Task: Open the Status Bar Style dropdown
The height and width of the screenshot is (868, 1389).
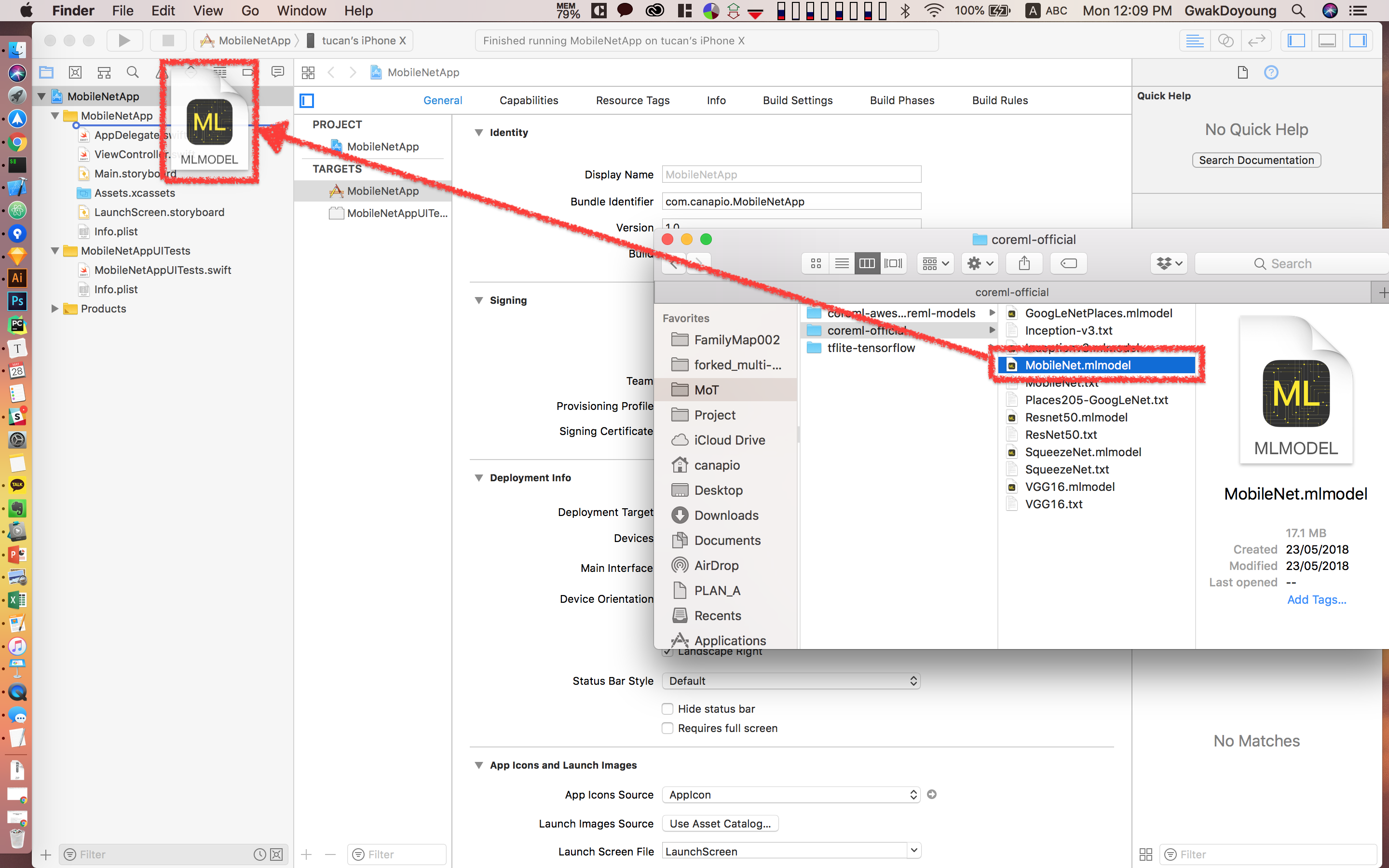Action: 791,681
